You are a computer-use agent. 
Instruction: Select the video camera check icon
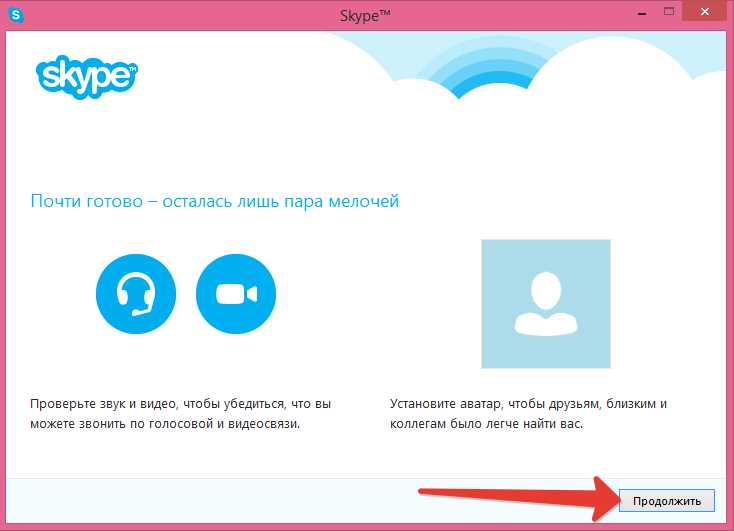coord(236,294)
